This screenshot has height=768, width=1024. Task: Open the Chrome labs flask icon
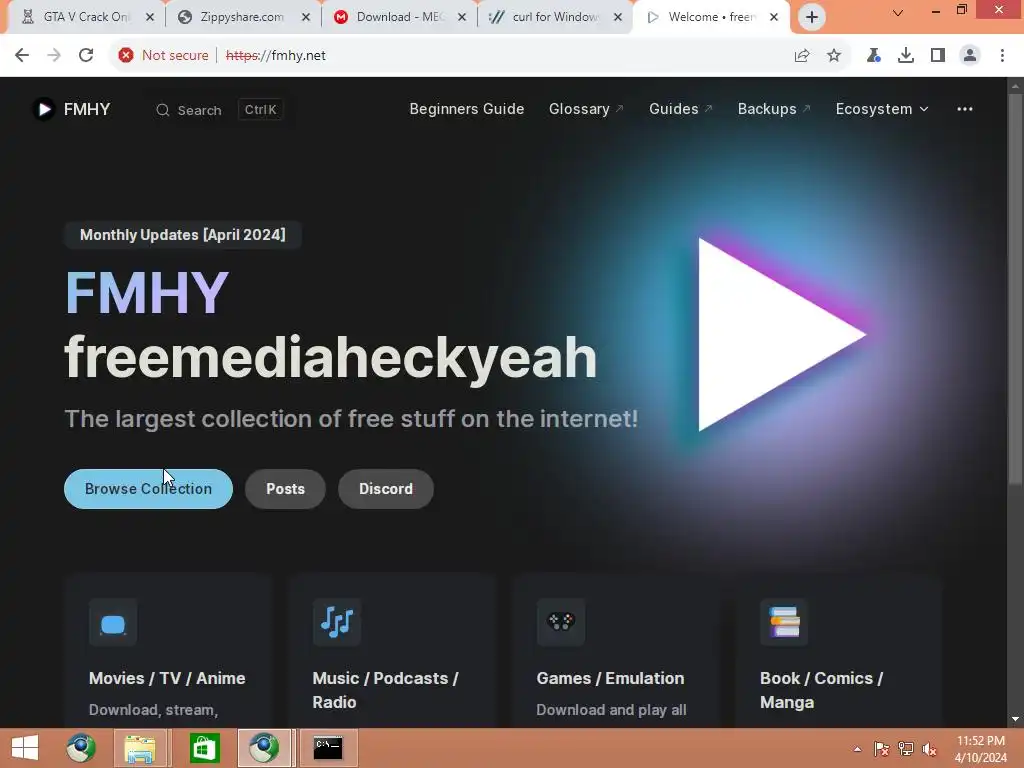pyautogui.click(x=874, y=56)
